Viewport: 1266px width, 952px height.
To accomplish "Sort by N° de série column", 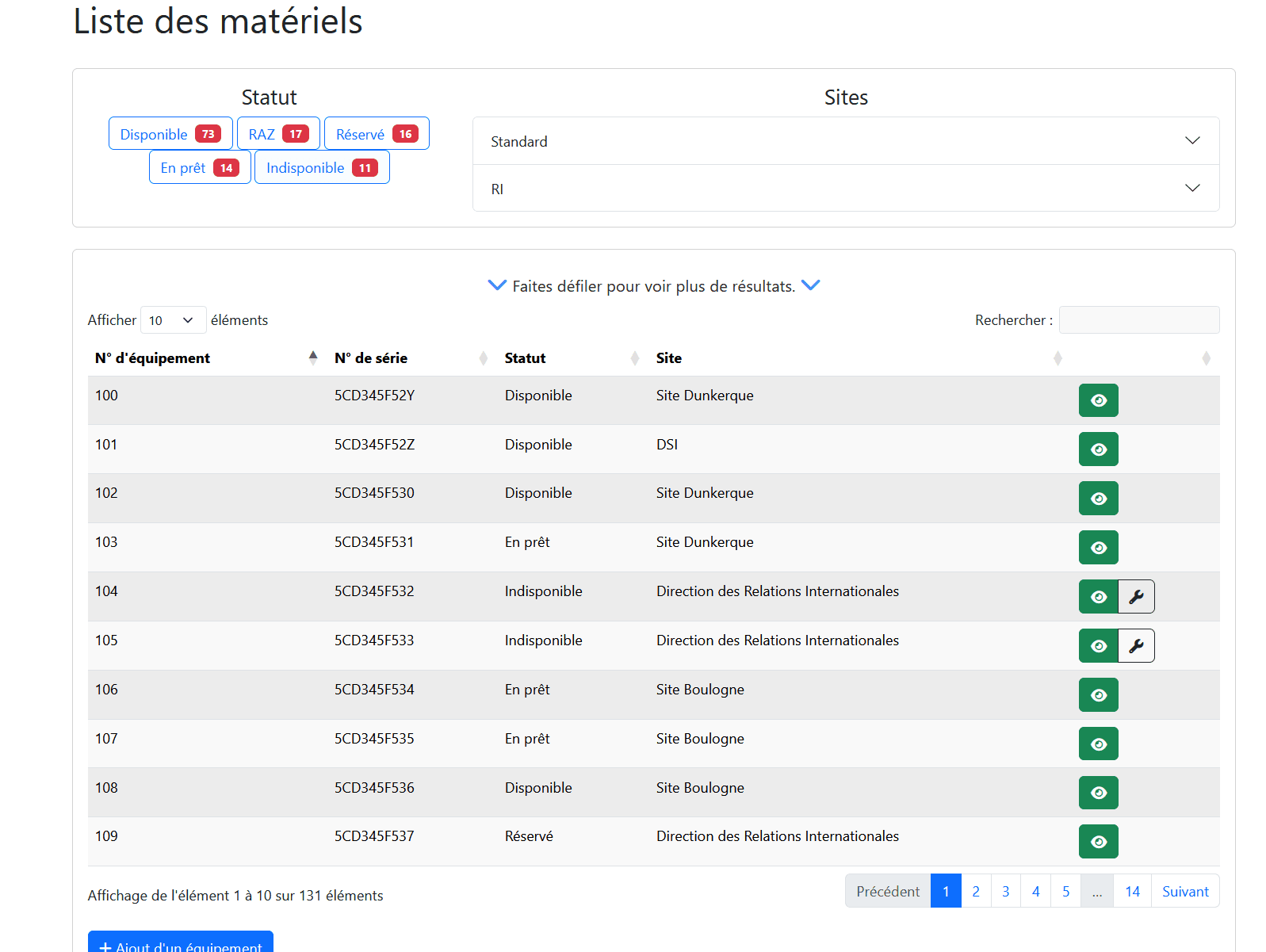I will tap(412, 358).
